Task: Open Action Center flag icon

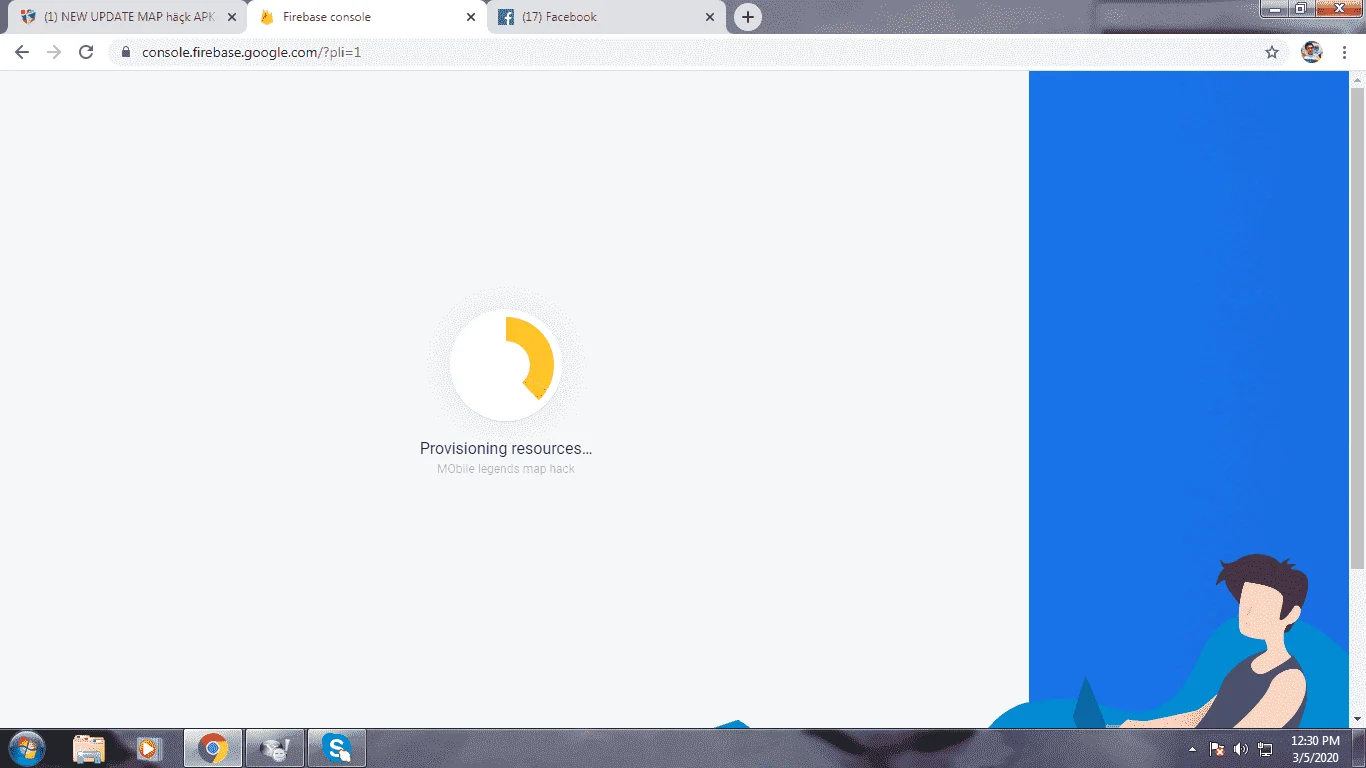Action: 1217,749
